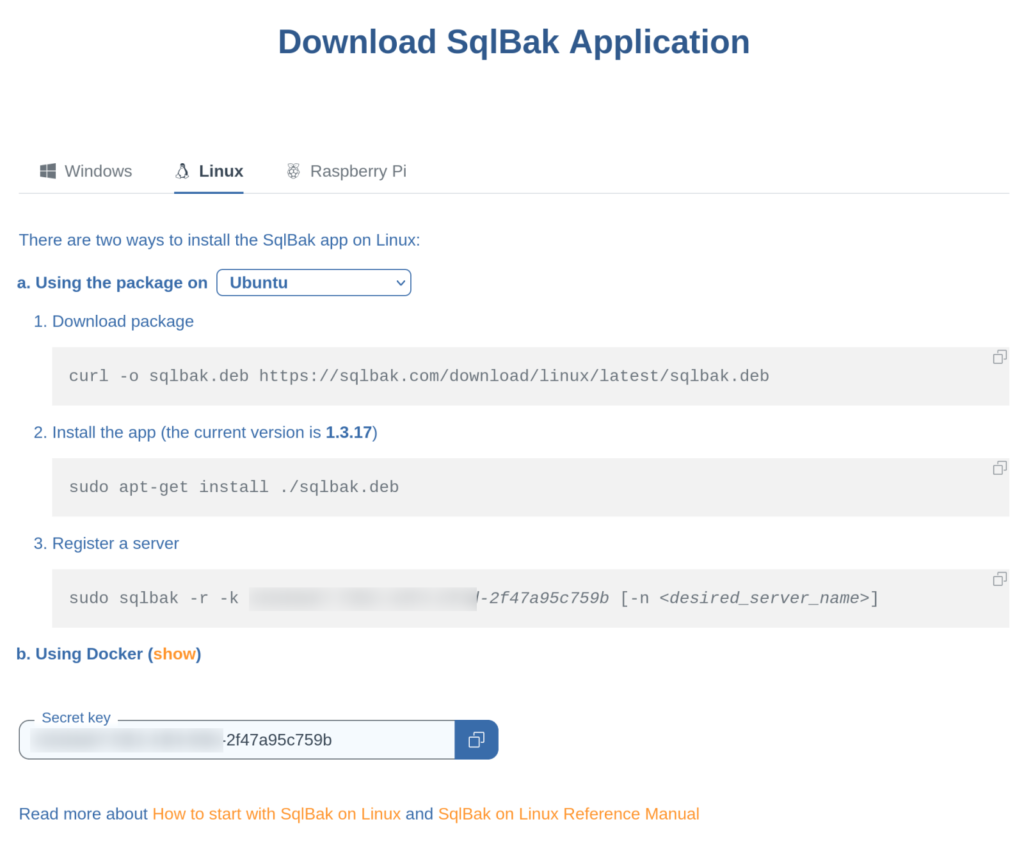Click the Windows logo icon
This screenshot has height=844, width=1024.
47,171
